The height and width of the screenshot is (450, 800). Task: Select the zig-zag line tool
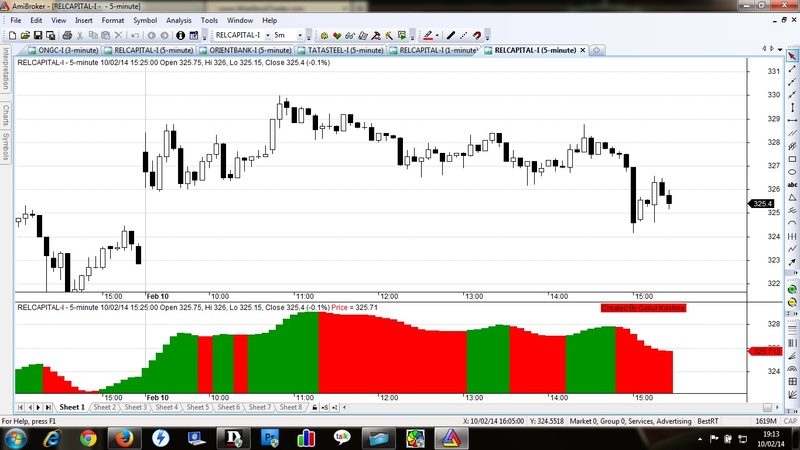coord(792,248)
